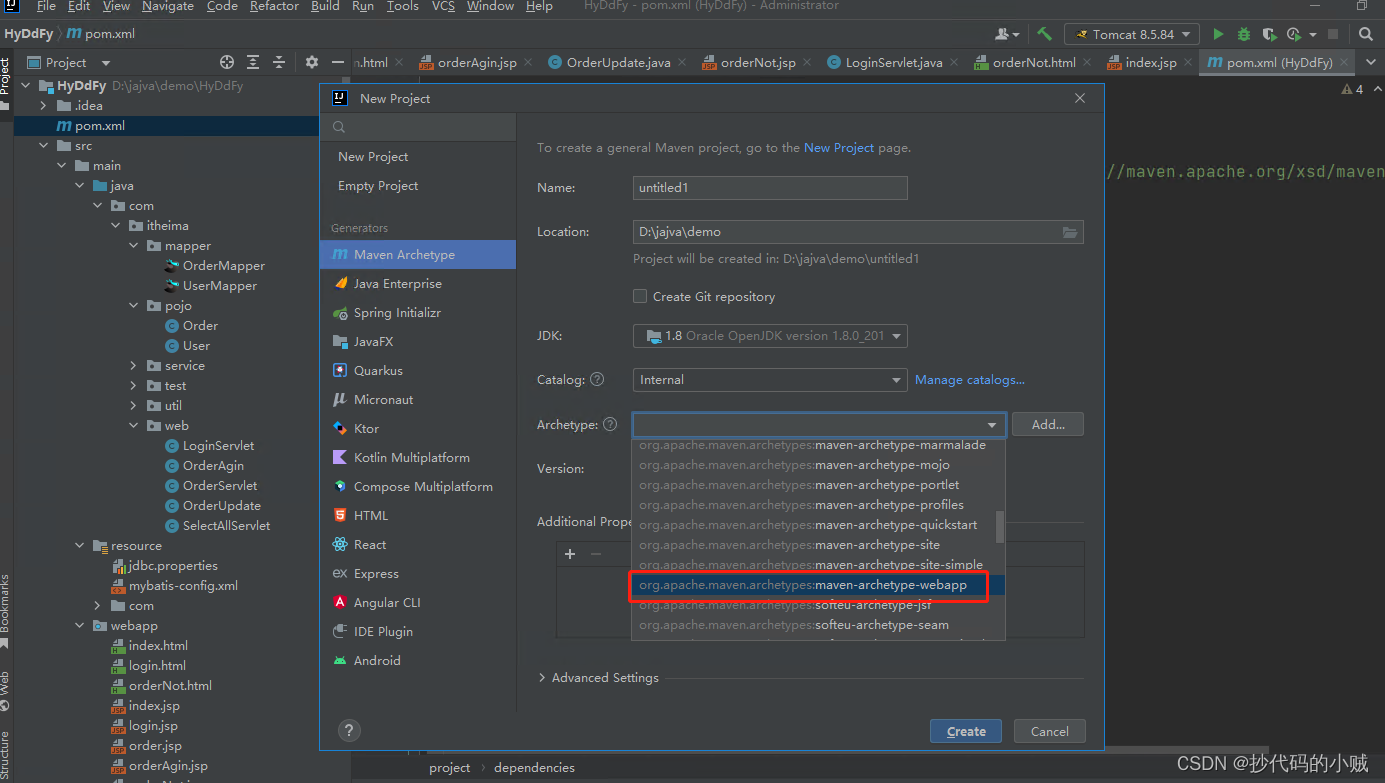This screenshot has height=783, width=1385.
Task: Open Search Everywhere magnifier icon
Action: pyautogui.click(x=1367, y=34)
